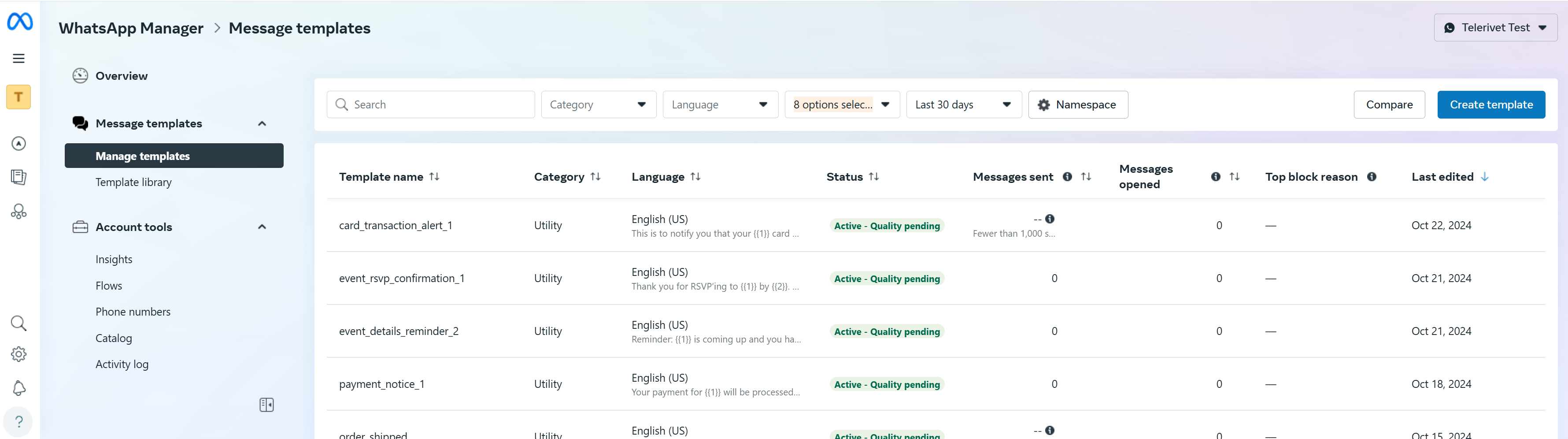The height and width of the screenshot is (439, 1568).
Task: Select the yellow T account tile
Action: tap(19, 97)
